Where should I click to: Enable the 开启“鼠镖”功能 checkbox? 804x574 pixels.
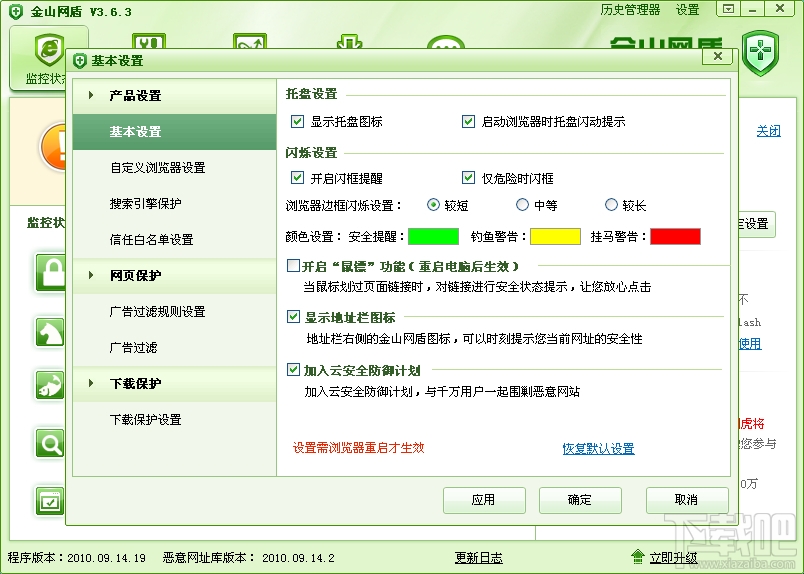pyautogui.click(x=293, y=266)
